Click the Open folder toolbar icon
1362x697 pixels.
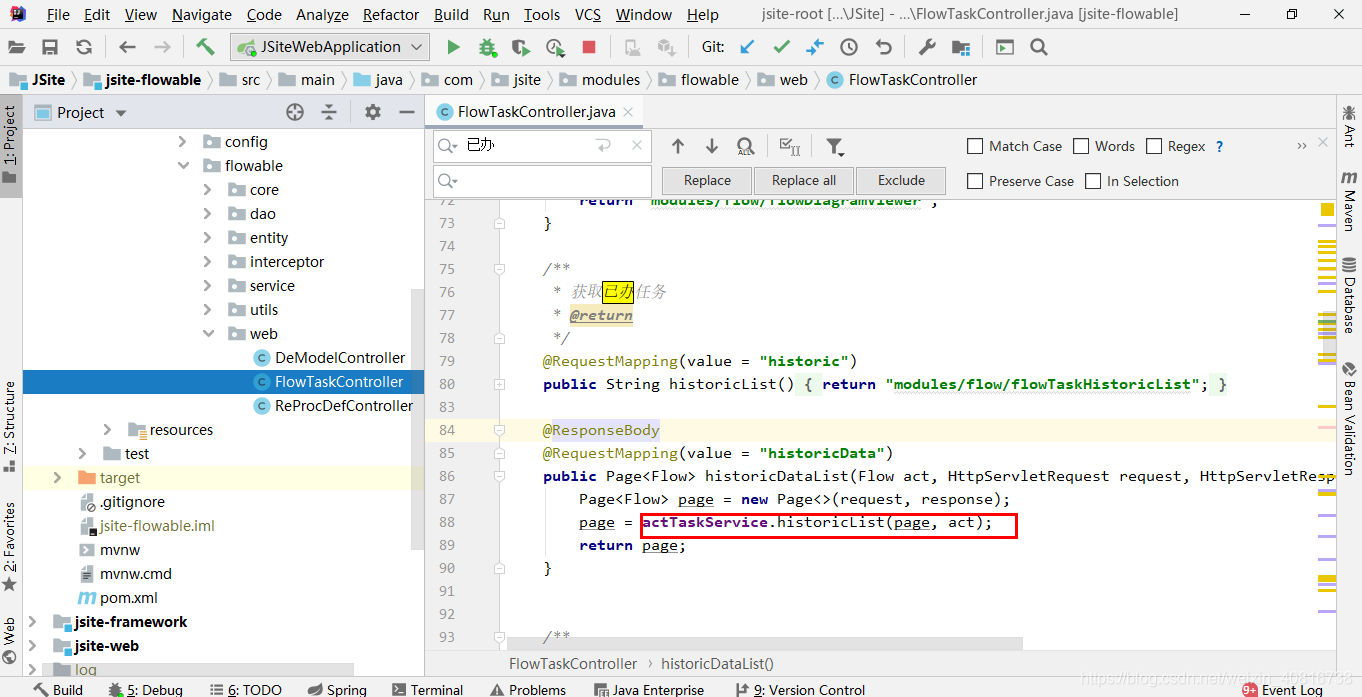[x=17, y=47]
